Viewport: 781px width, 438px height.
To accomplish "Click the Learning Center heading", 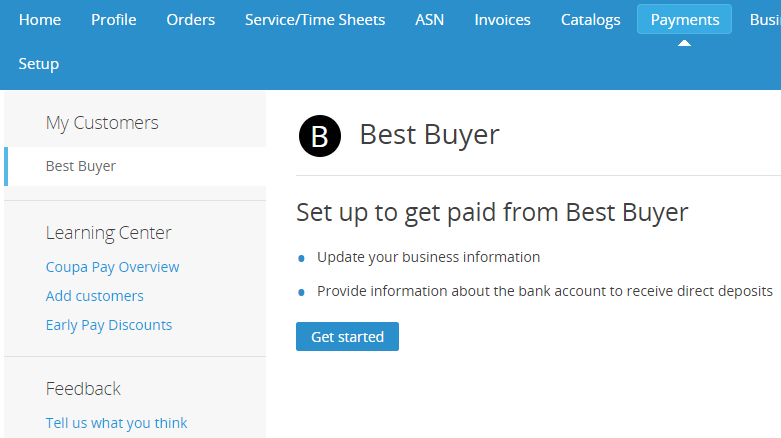I will 109,233.
